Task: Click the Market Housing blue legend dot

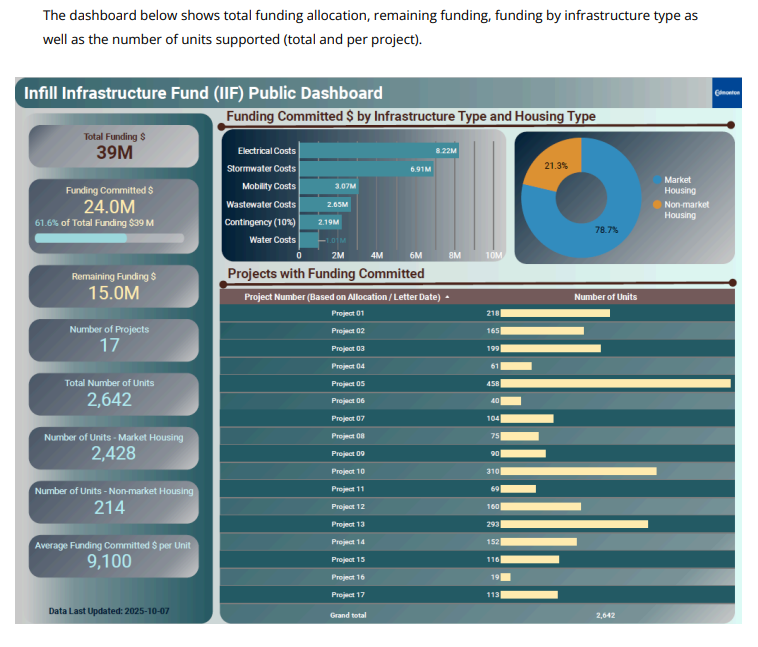Action: tap(658, 180)
